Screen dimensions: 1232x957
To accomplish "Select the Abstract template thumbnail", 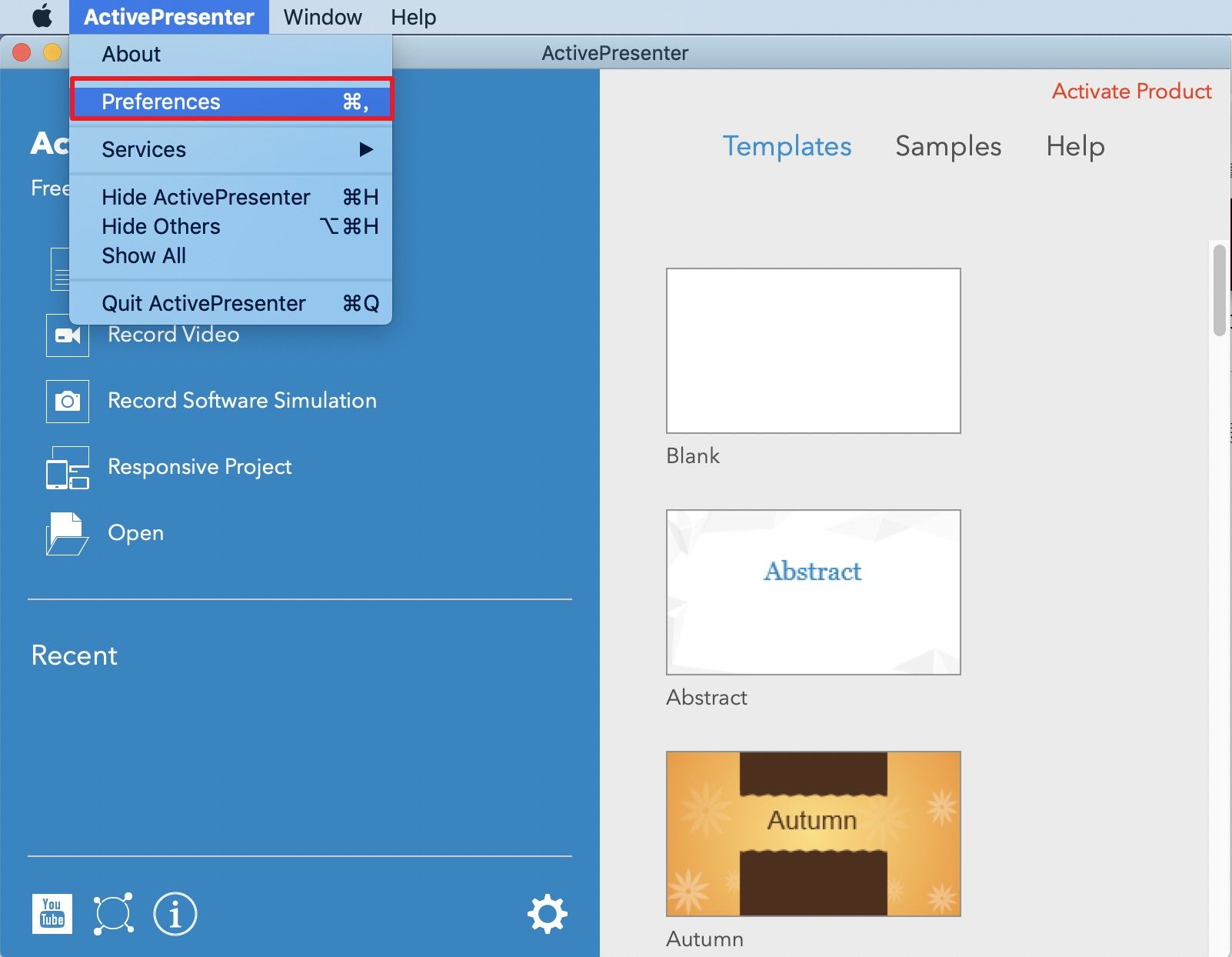I will click(x=813, y=592).
